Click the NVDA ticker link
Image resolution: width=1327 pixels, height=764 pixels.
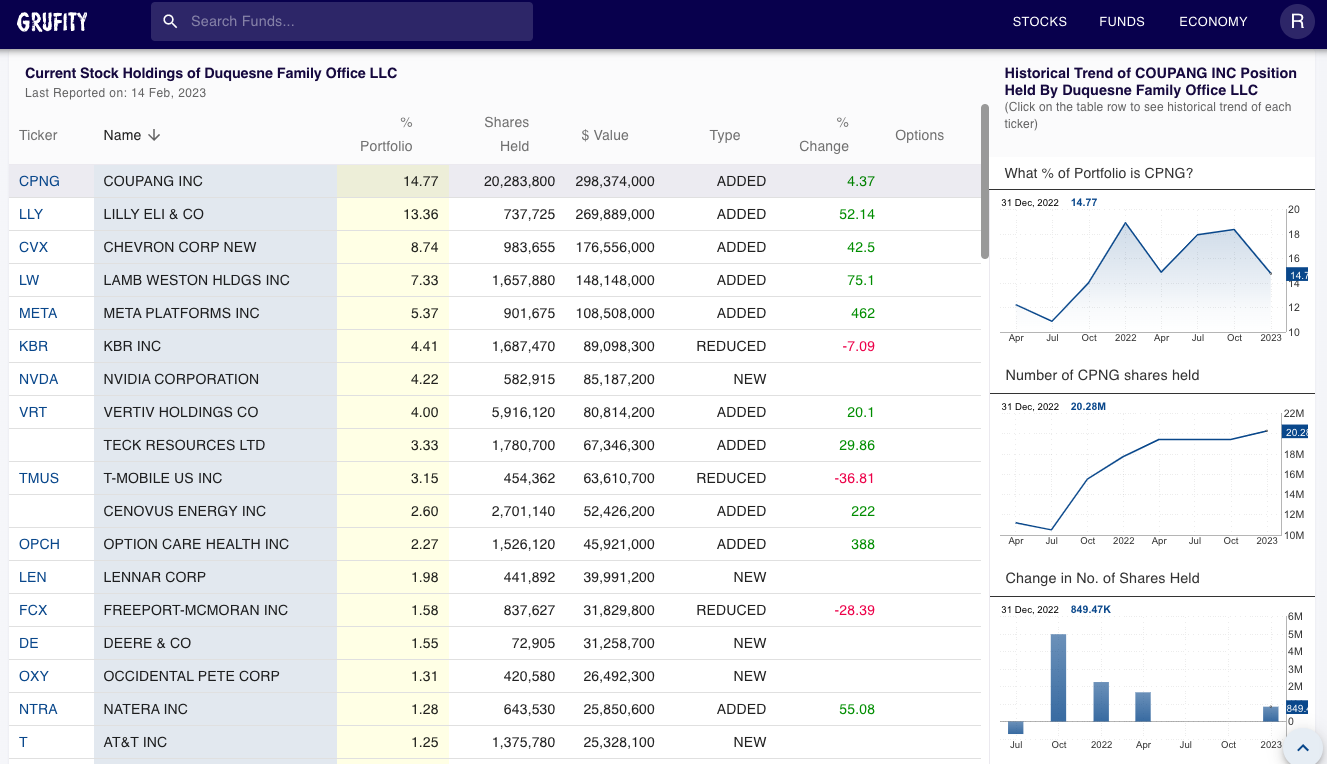[38, 379]
